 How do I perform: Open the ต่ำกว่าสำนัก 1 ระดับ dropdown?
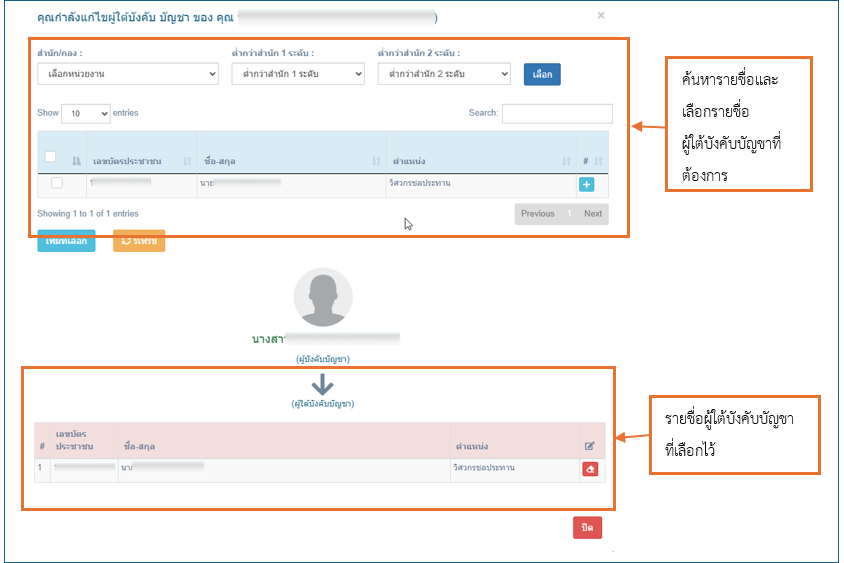[298, 74]
